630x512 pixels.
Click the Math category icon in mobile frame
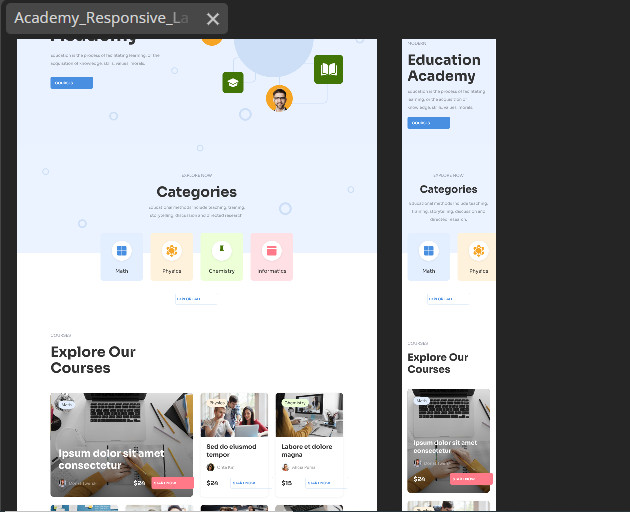429,251
